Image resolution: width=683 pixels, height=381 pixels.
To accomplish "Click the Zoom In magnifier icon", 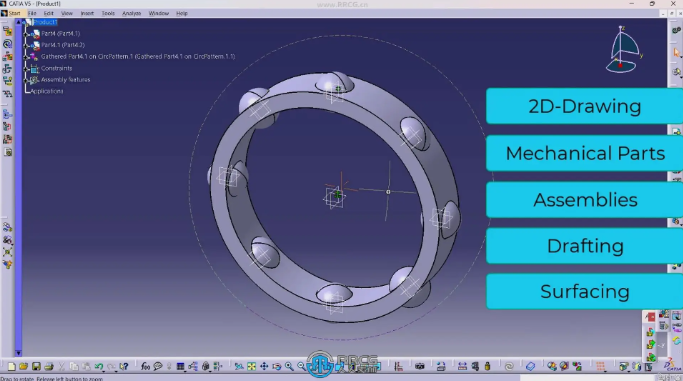I will 289,367.
